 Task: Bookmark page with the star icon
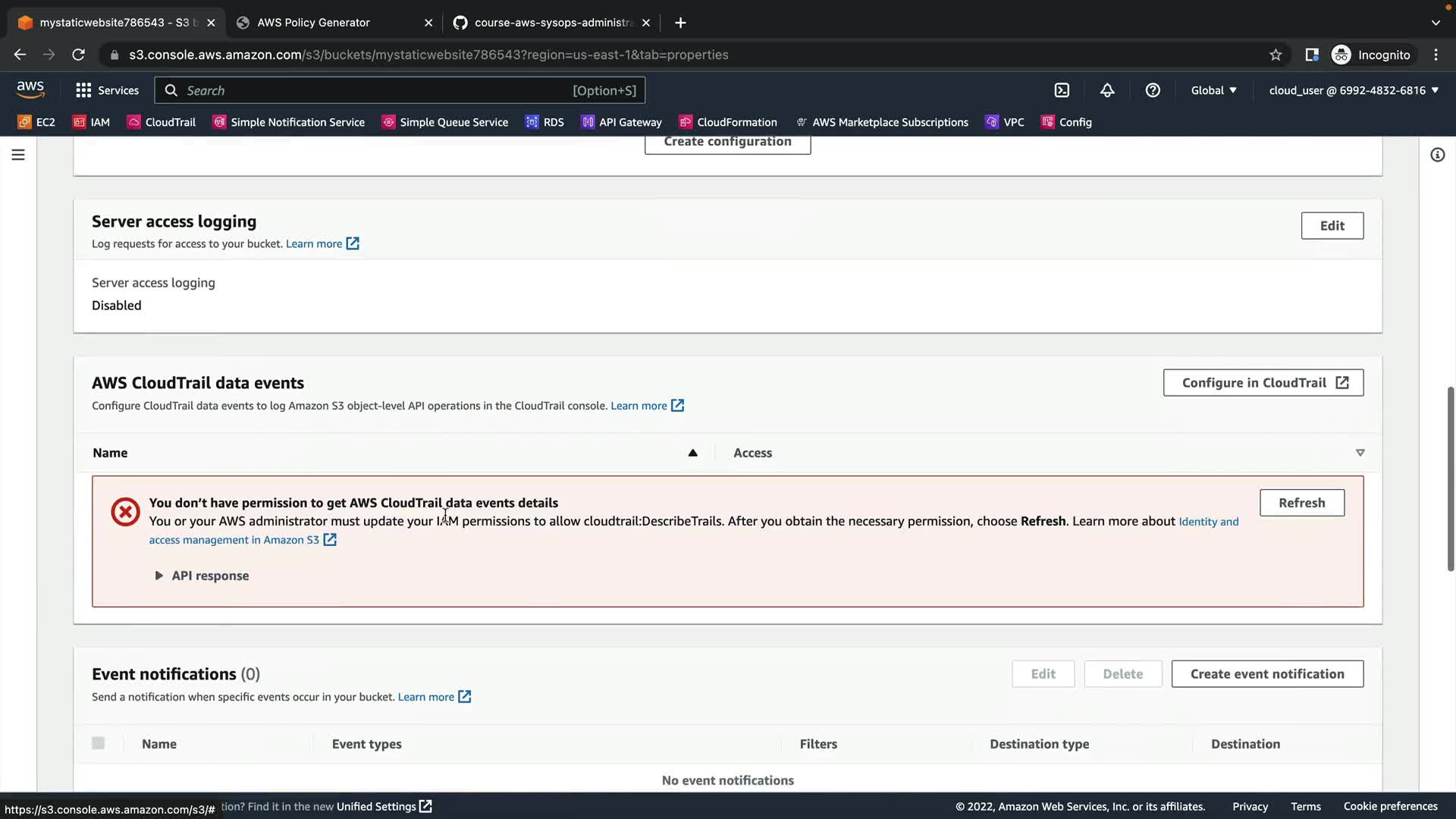(x=1276, y=55)
